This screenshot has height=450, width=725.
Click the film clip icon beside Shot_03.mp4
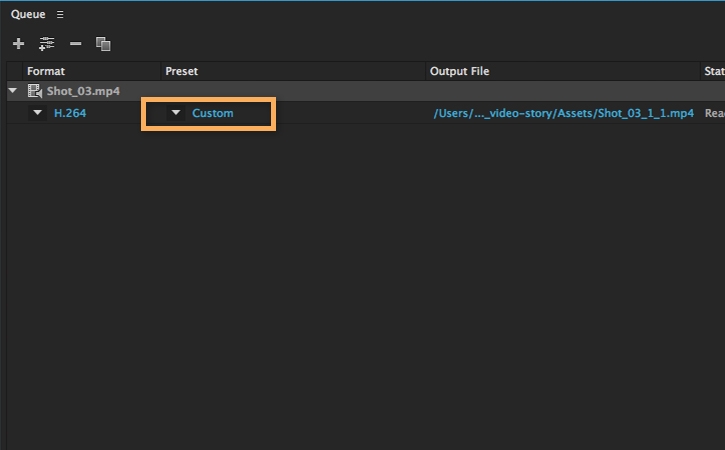[34, 91]
